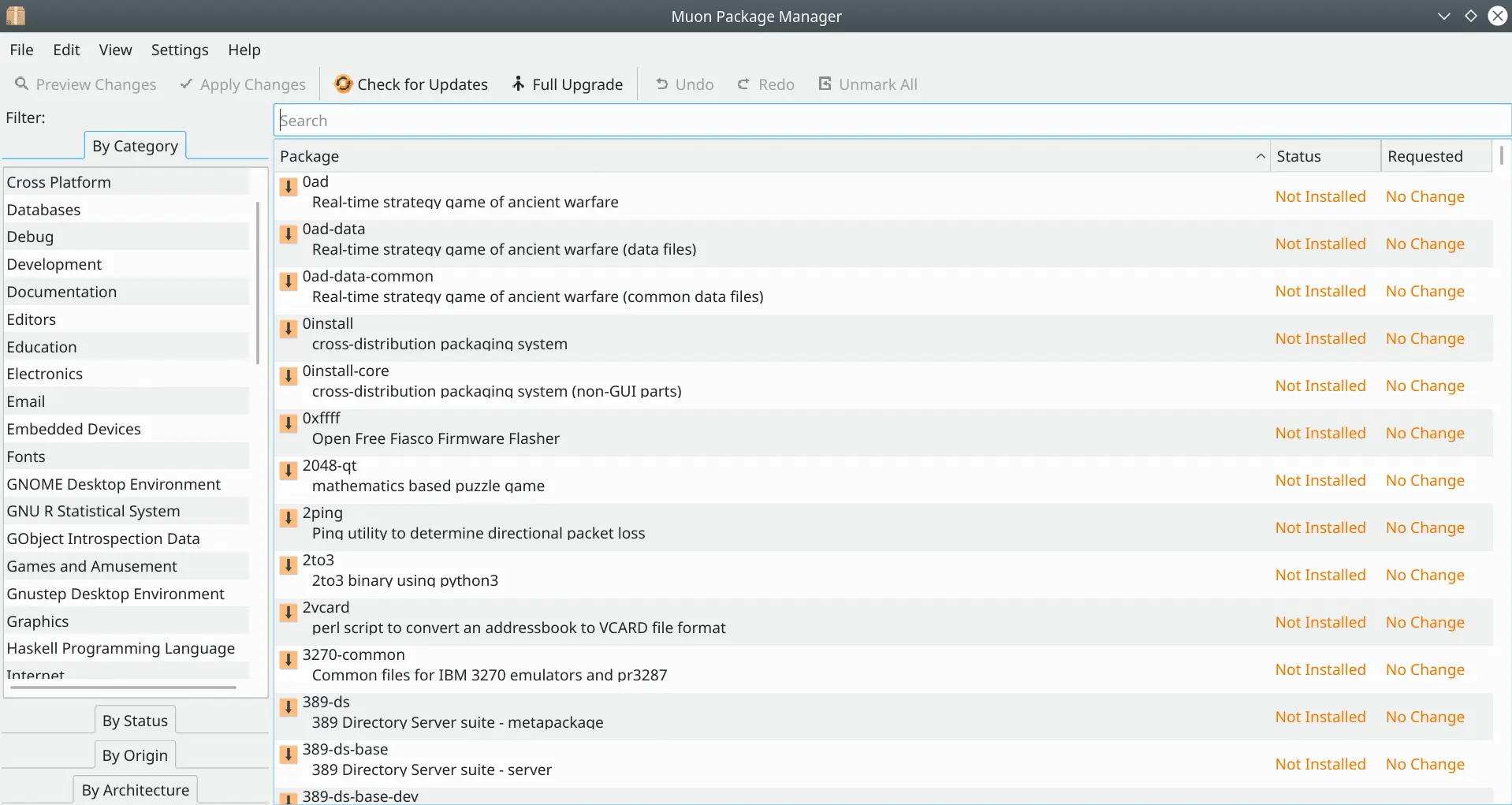Screen dimensions: 1512x805
Task: Click the category list vertical scrollbar
Action: 258,282
